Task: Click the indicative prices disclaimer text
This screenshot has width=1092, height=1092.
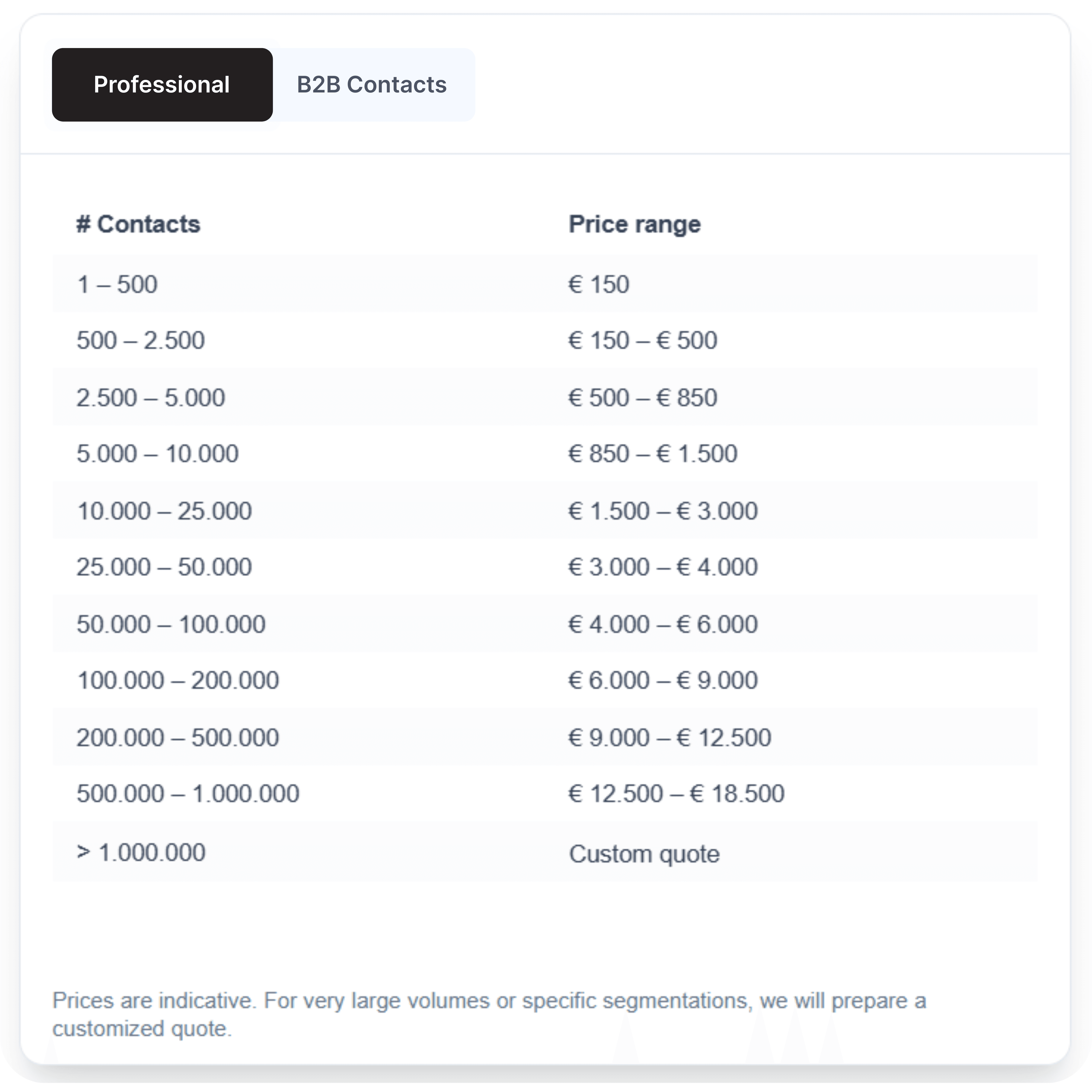Action: pos(489,1015)
